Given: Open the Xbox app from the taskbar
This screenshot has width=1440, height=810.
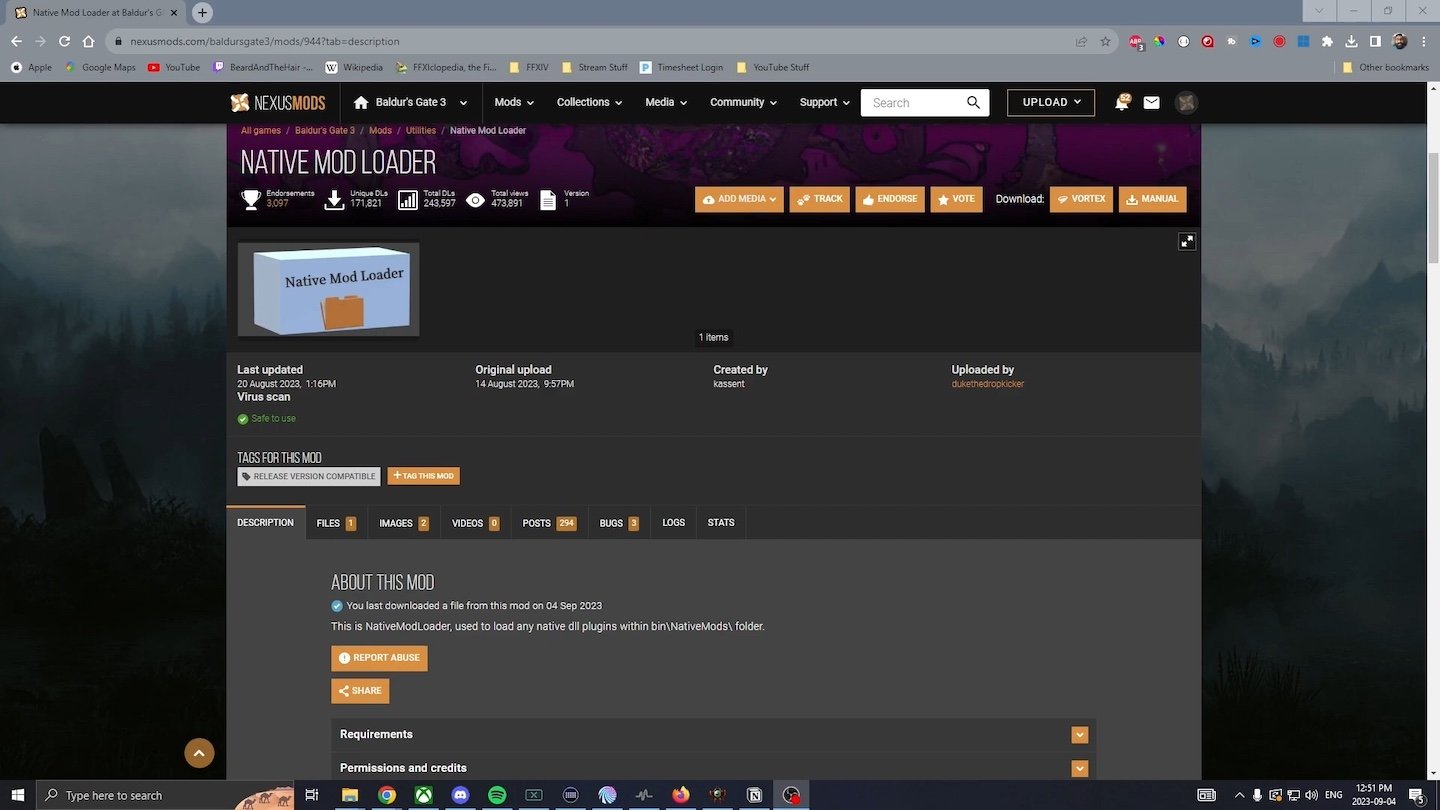Looking at the screenshot, I should coord(424,795).
